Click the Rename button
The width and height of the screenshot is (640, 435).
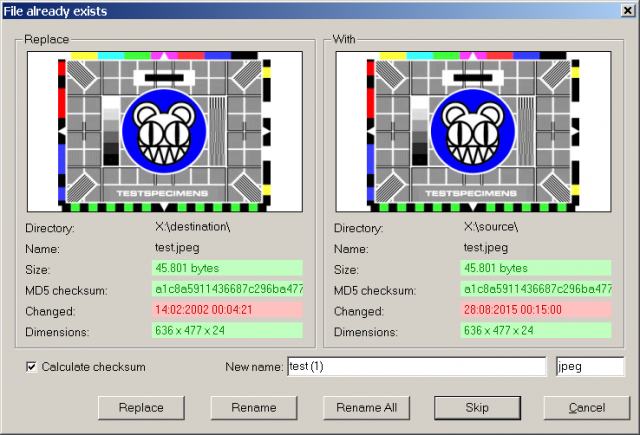254,408
